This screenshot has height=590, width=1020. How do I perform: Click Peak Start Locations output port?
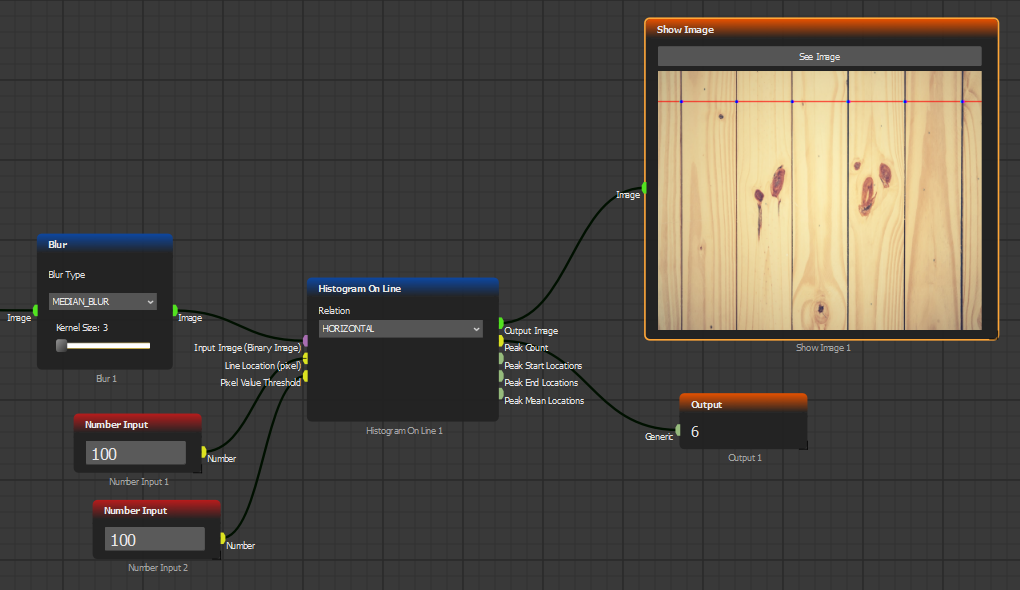point(501,358)
